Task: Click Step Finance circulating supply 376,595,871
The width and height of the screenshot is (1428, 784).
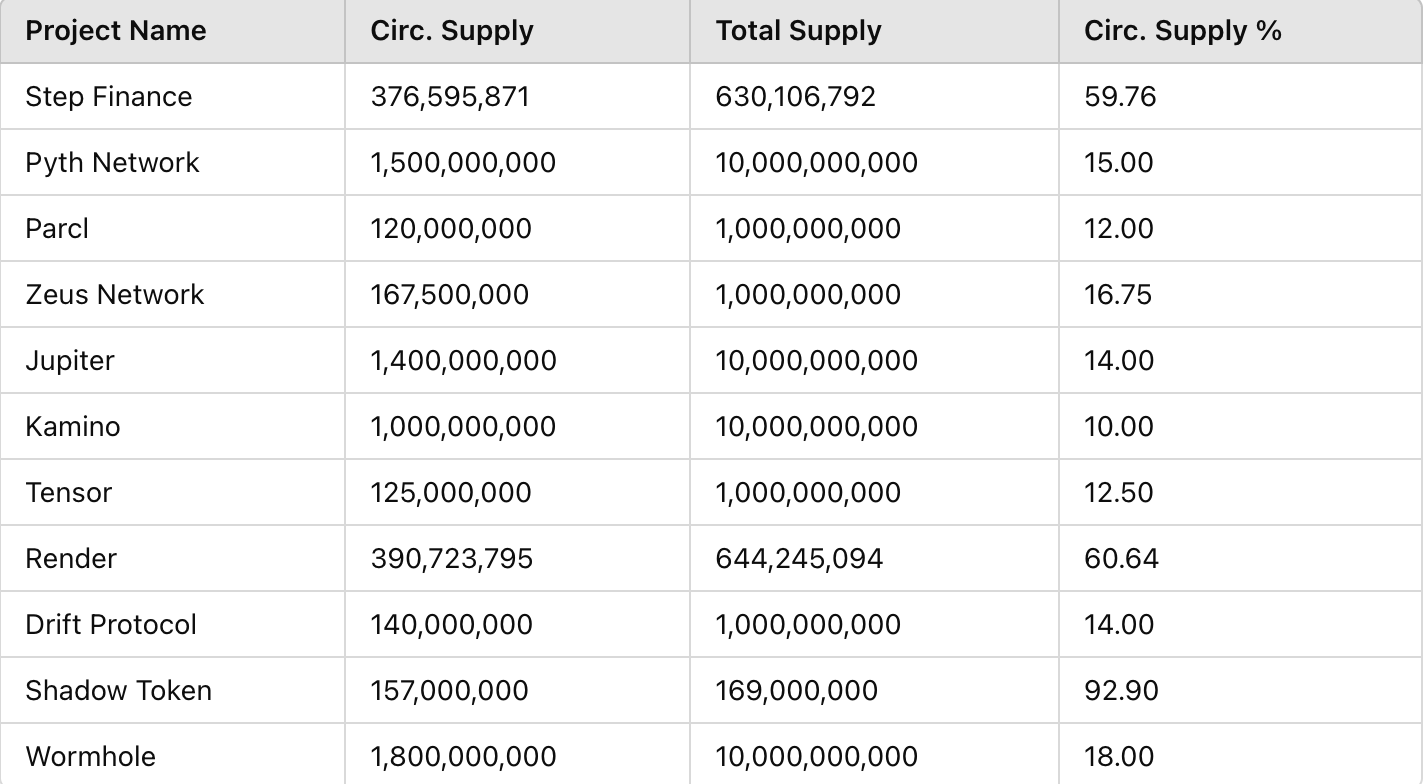Action: (450, 97)
